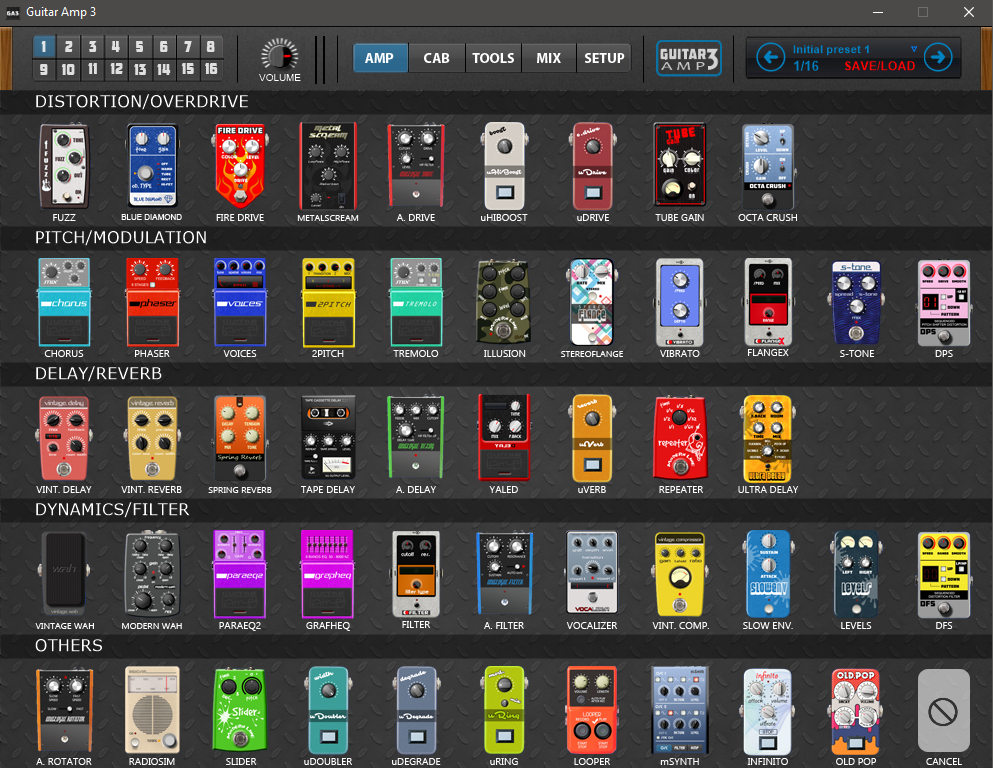Select preset slot 14

163,69
